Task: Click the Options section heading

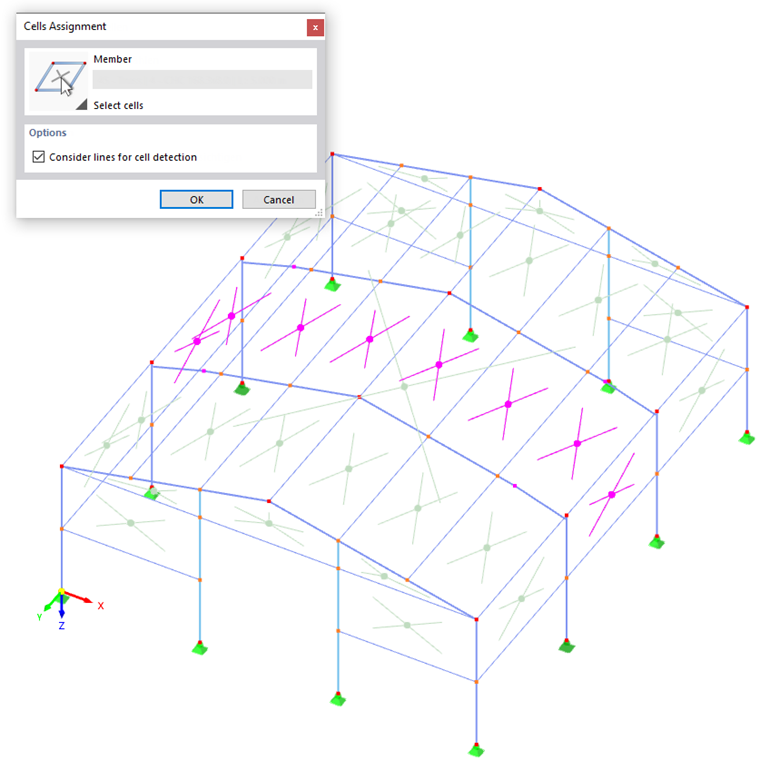Action: point(48,133)
